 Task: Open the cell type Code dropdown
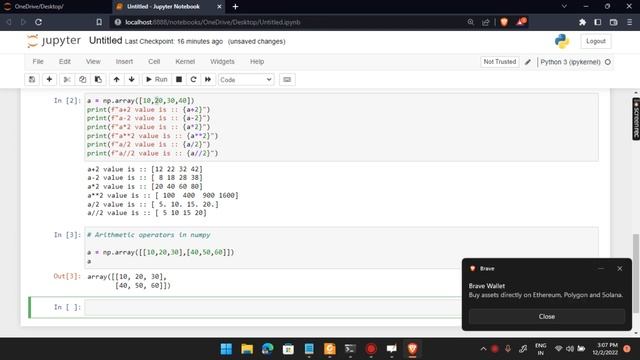tap(246, 80)
